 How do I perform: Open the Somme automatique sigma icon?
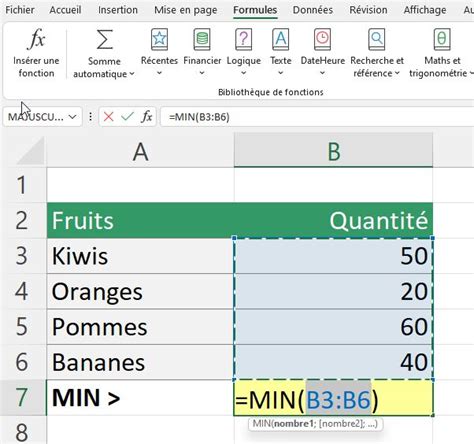(104, 39)
